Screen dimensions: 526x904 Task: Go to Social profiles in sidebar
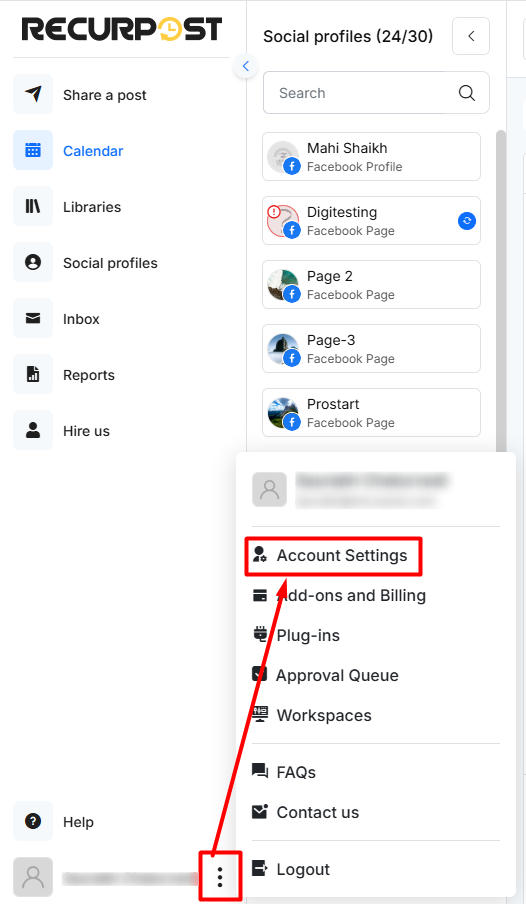click(110, 263)
